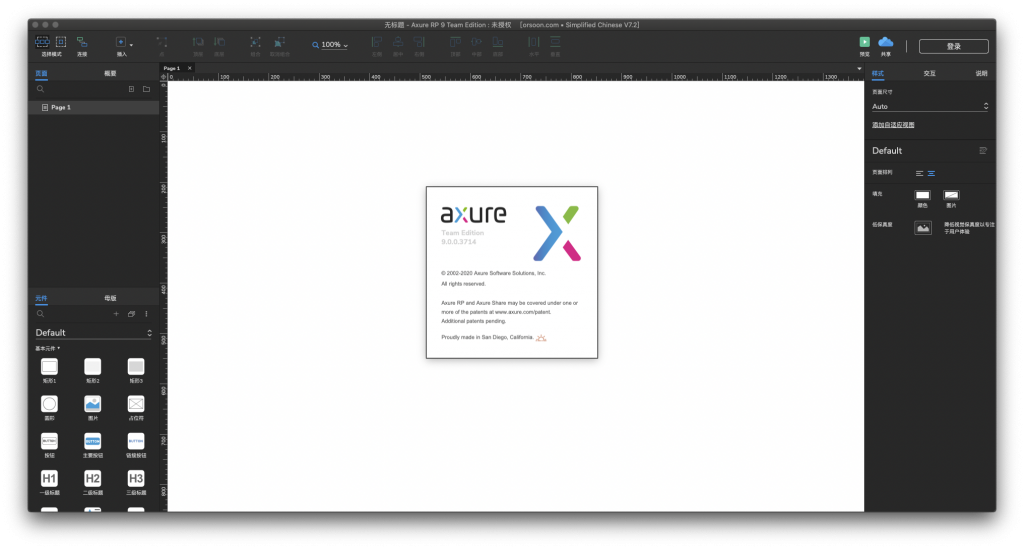Switch to the Outline (概要) tab
1024x549 pixels.
(x=110, y=74)
